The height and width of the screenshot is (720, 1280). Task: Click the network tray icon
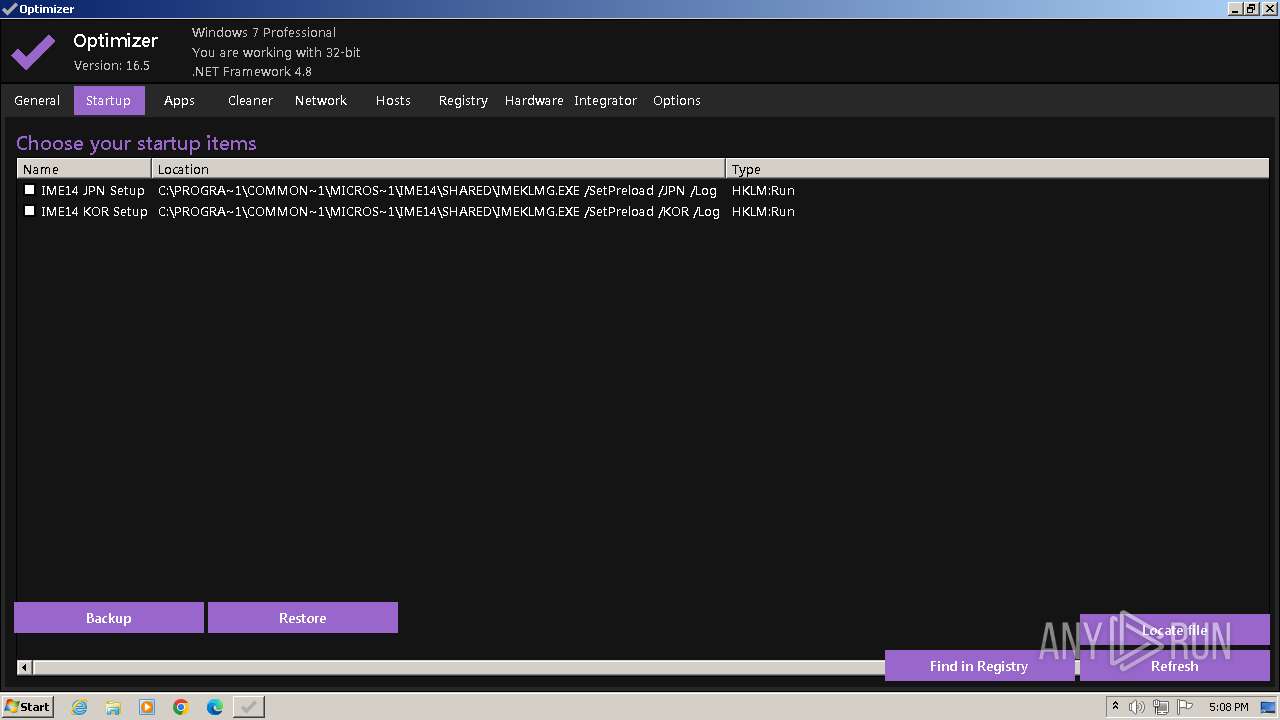coord(1161,707)
